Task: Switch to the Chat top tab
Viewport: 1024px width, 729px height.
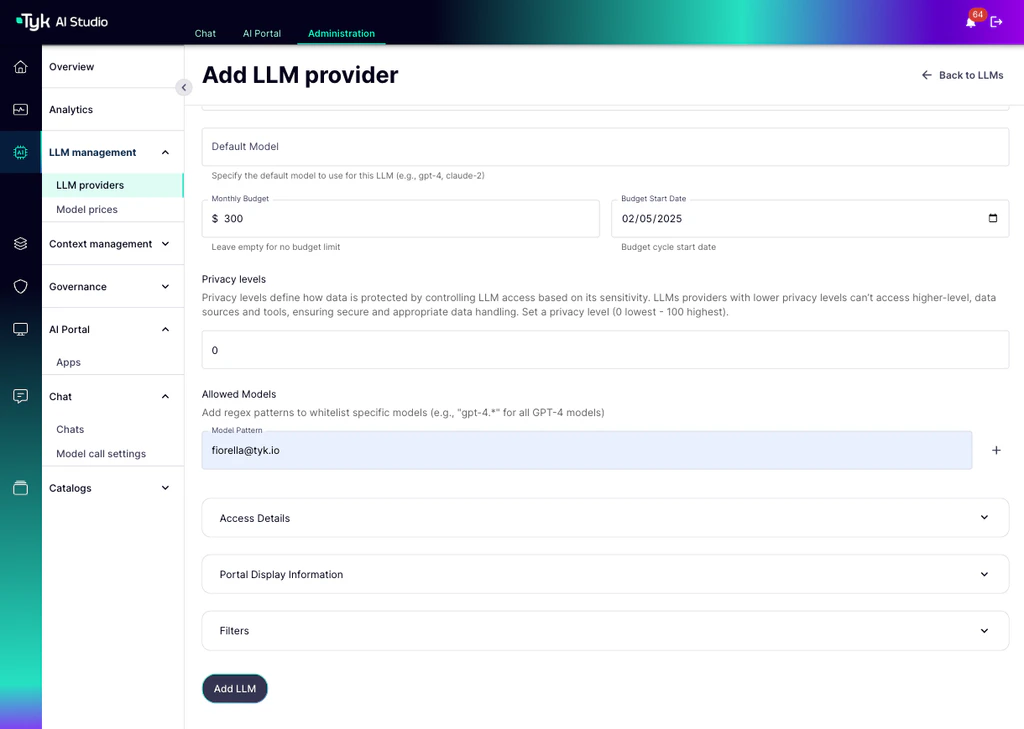Action: tap(205, 33)
